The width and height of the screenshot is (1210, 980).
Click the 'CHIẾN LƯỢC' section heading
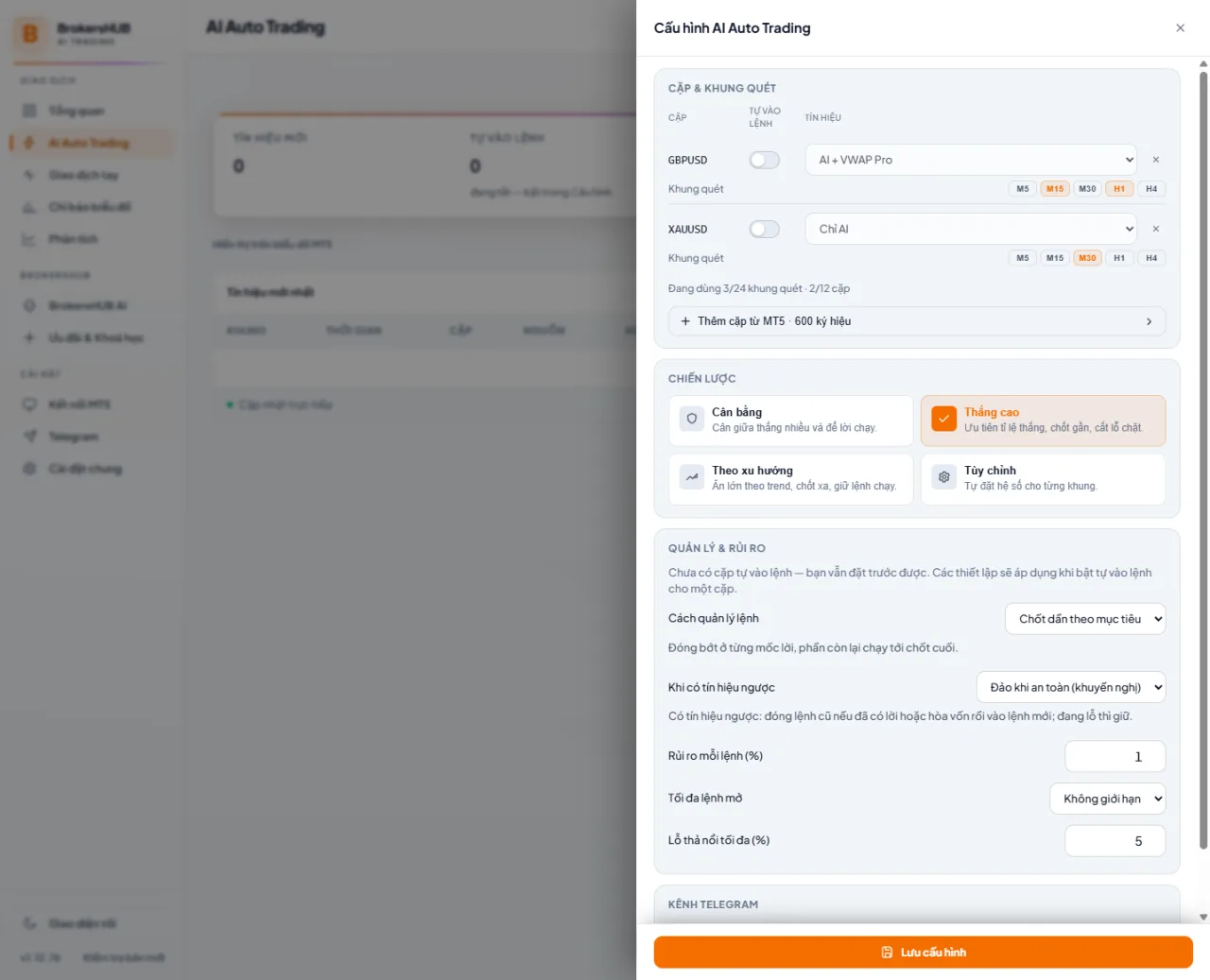[x=701, y=378]
